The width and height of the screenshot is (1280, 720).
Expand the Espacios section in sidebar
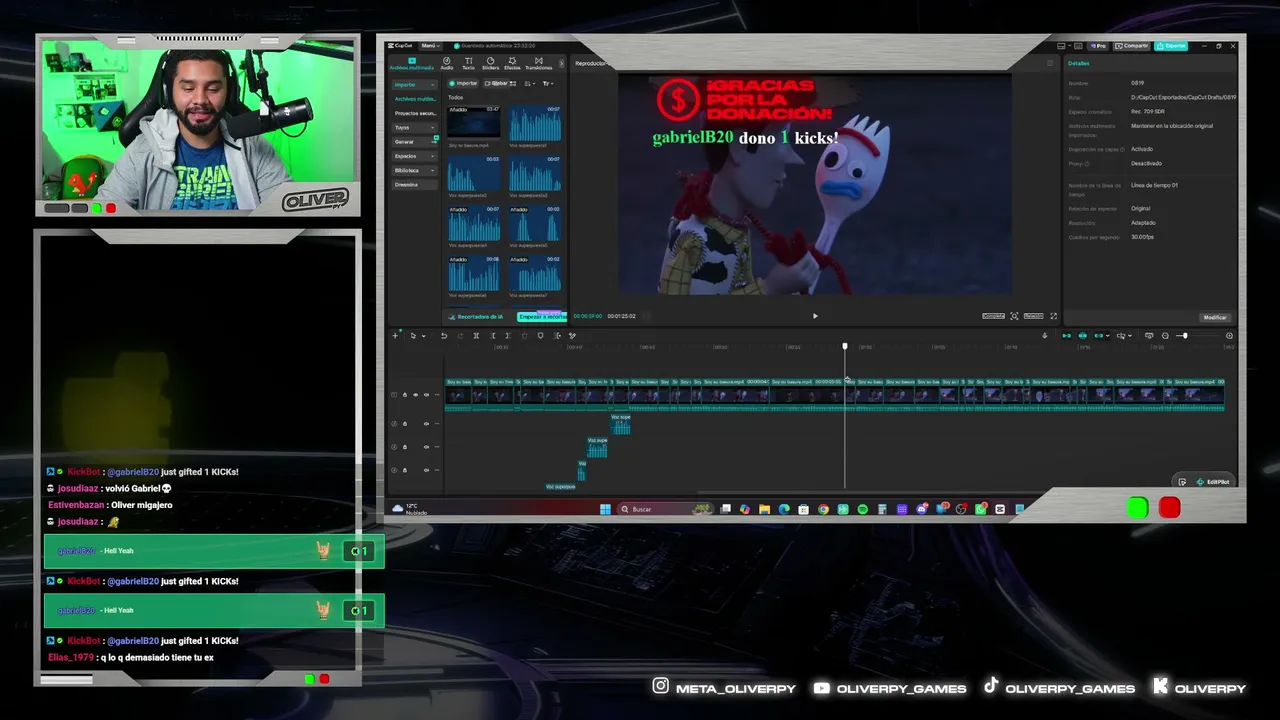(414, 156)
